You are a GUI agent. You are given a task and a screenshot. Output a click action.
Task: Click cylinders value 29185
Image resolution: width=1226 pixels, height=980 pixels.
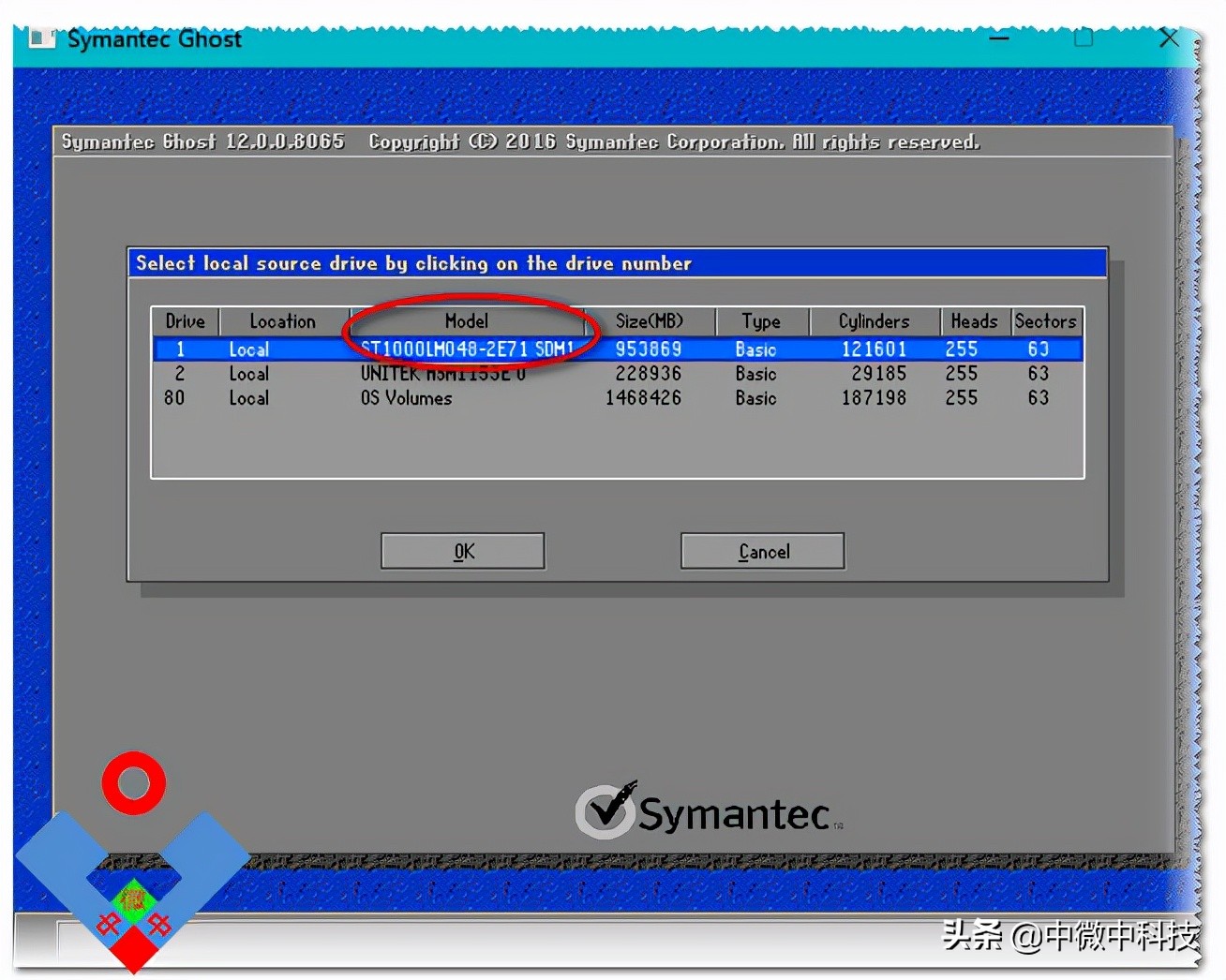[x=879, y=374]
